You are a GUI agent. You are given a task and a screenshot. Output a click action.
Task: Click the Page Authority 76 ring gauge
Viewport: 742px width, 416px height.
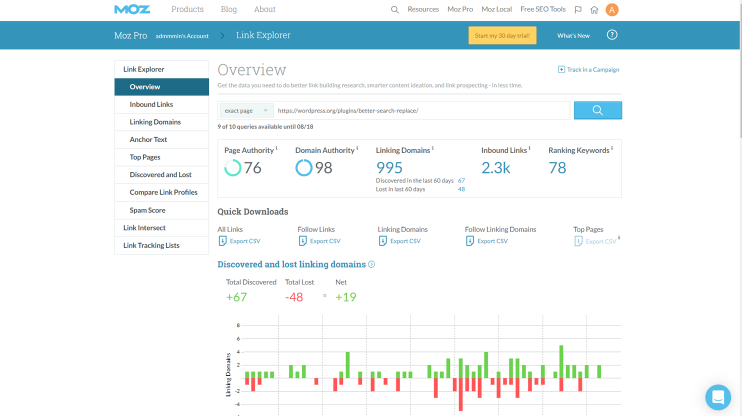(x=232, y=168)
